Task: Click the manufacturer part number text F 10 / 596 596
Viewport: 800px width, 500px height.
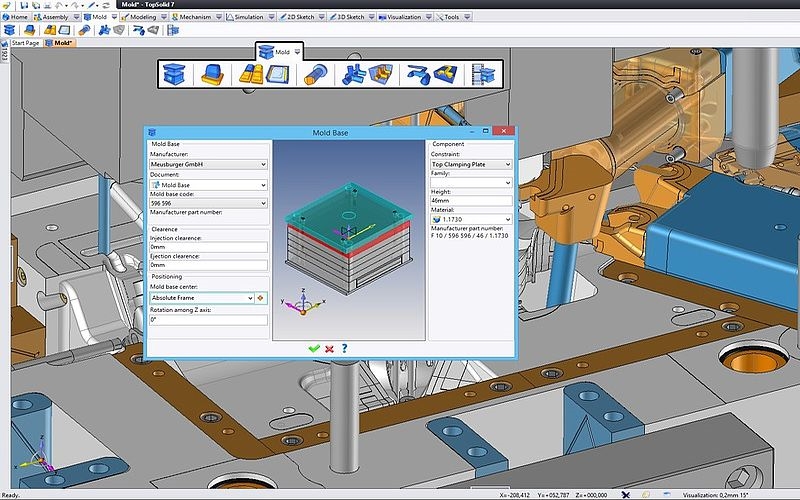Action: click(x=469, y=236)
